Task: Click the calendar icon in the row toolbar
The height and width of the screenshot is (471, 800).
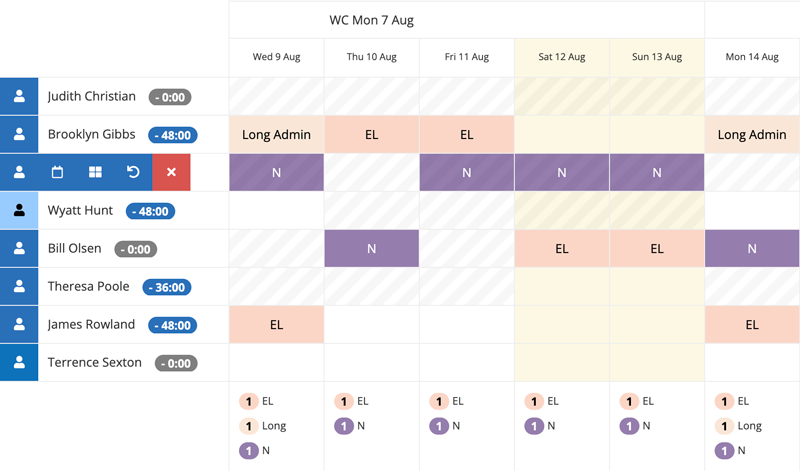Action: 57,172
